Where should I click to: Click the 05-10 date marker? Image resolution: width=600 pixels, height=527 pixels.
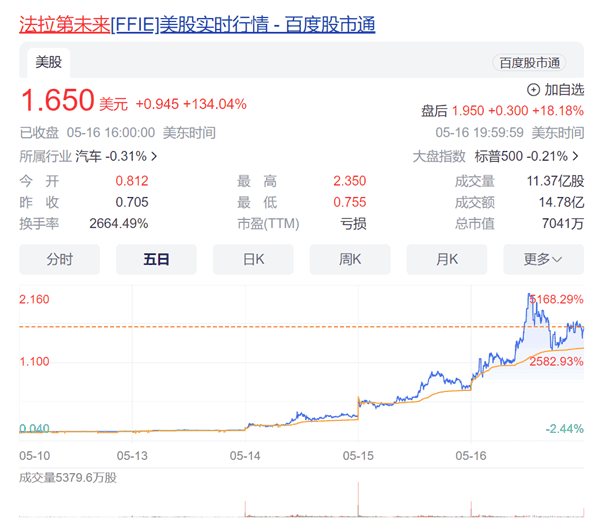(x=34, y=456)
